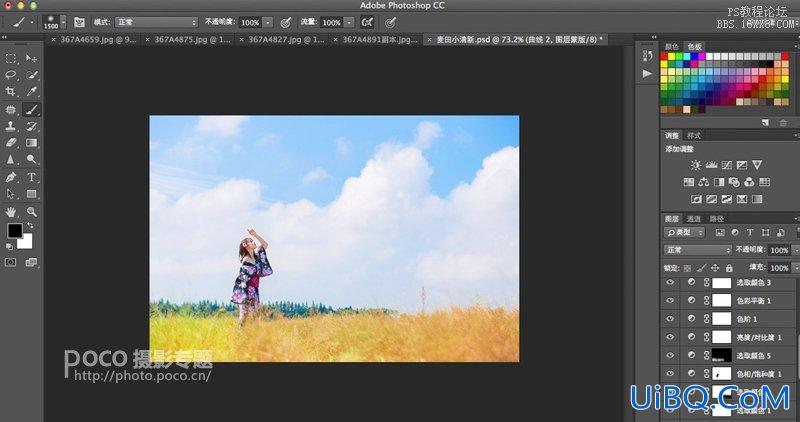
Task: Select the Type tool
Action: click(x=32, y=177)
